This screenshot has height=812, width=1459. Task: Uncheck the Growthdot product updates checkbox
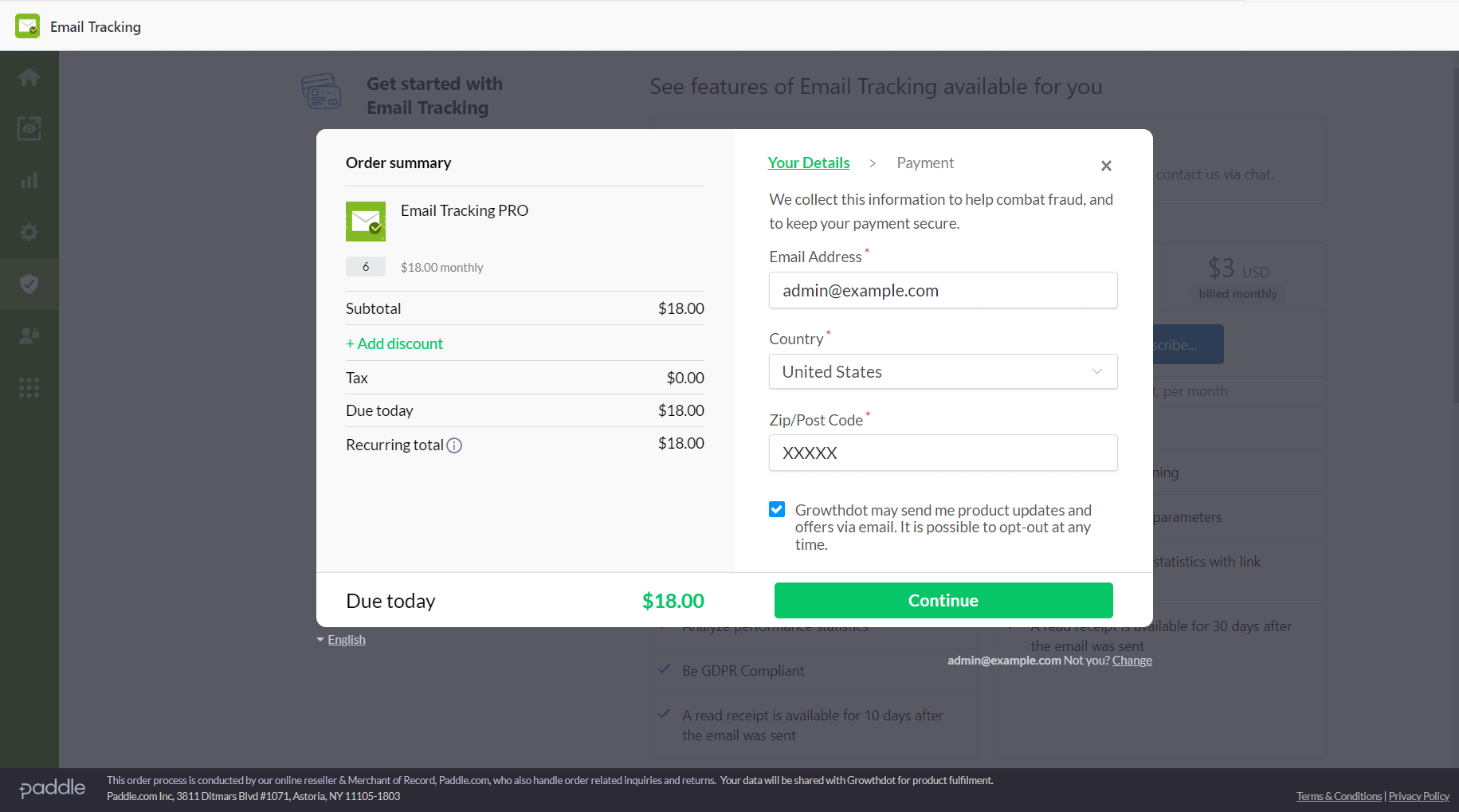tap(777, 509)
